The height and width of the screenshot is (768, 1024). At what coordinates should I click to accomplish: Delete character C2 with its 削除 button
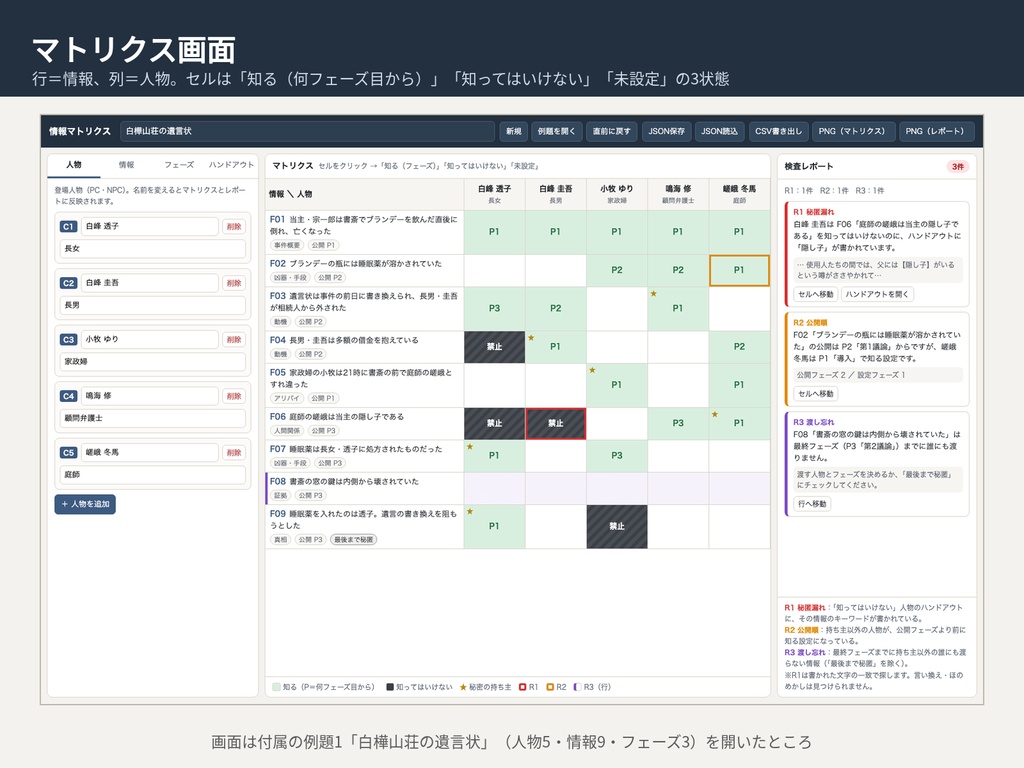234,283
